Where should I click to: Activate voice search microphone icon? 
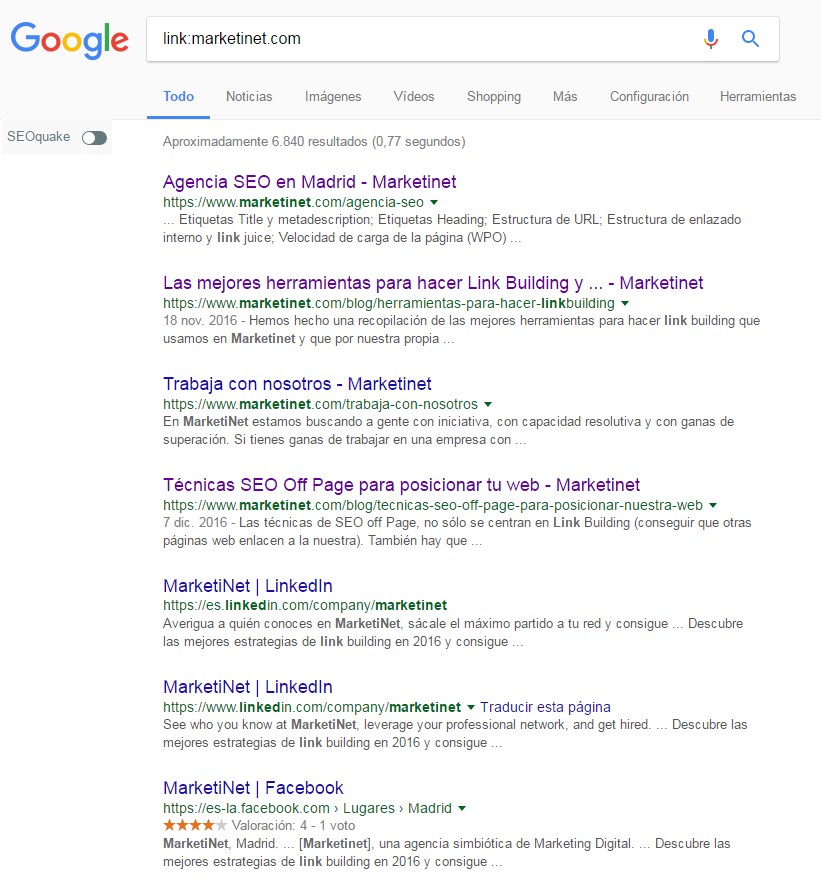tap(711, 39)
